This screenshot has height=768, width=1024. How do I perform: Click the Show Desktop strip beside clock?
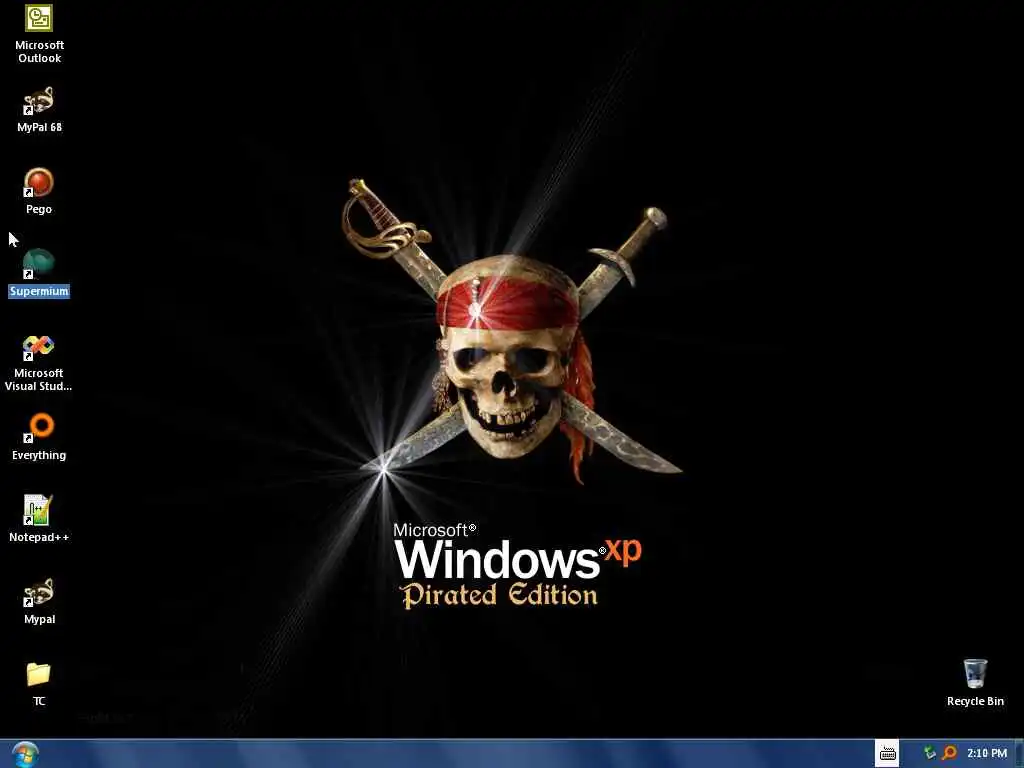point(1019,754)
